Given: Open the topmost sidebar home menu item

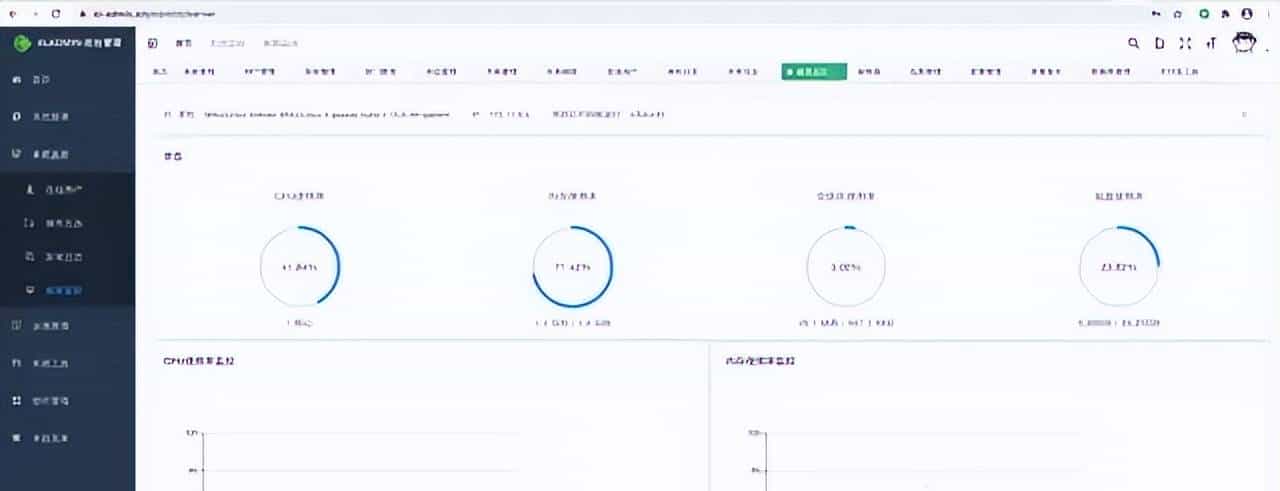Looking at the screenshot, I should click(x=67, y=78).
